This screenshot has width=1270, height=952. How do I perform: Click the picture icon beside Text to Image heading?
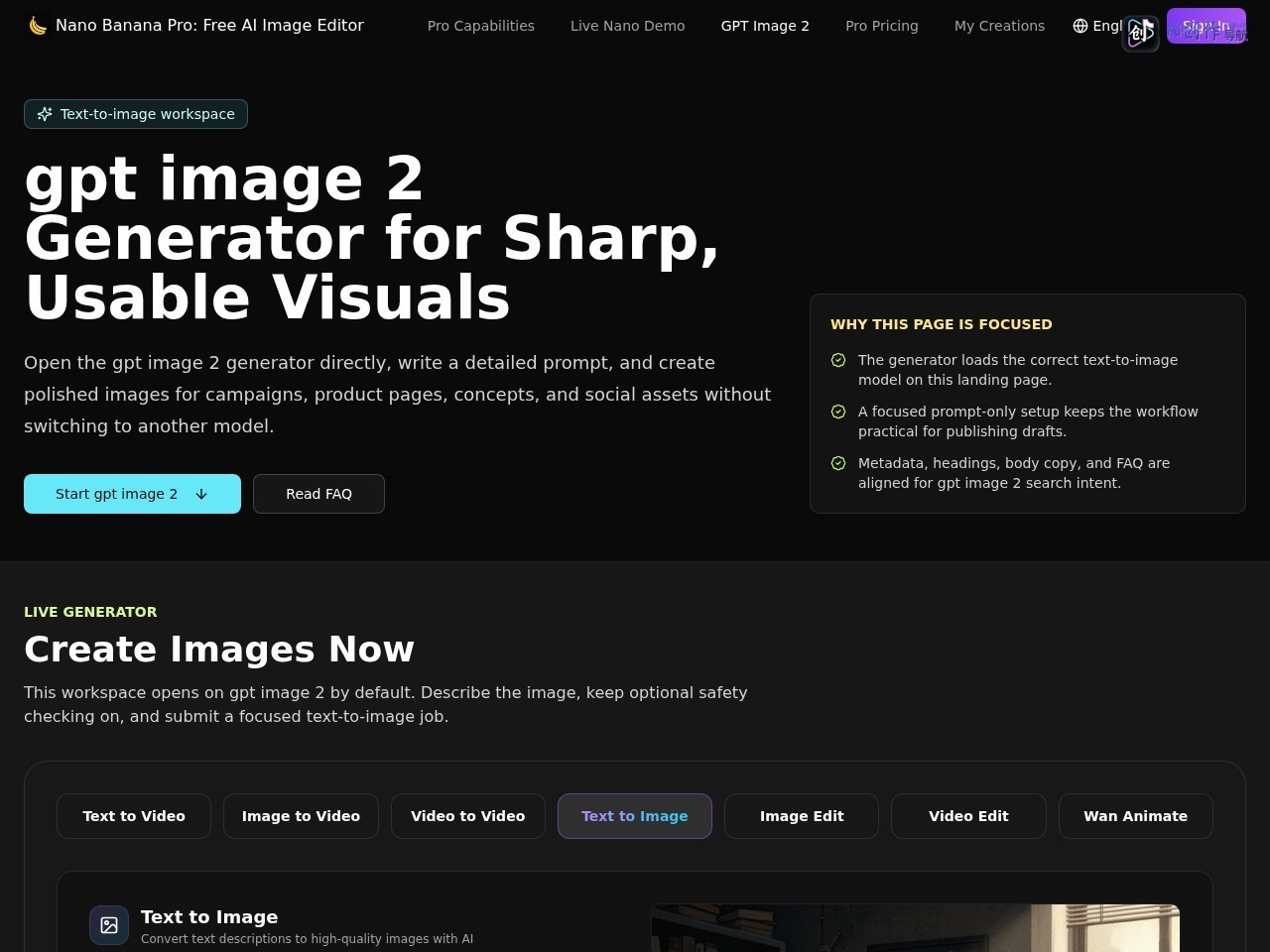109,925
